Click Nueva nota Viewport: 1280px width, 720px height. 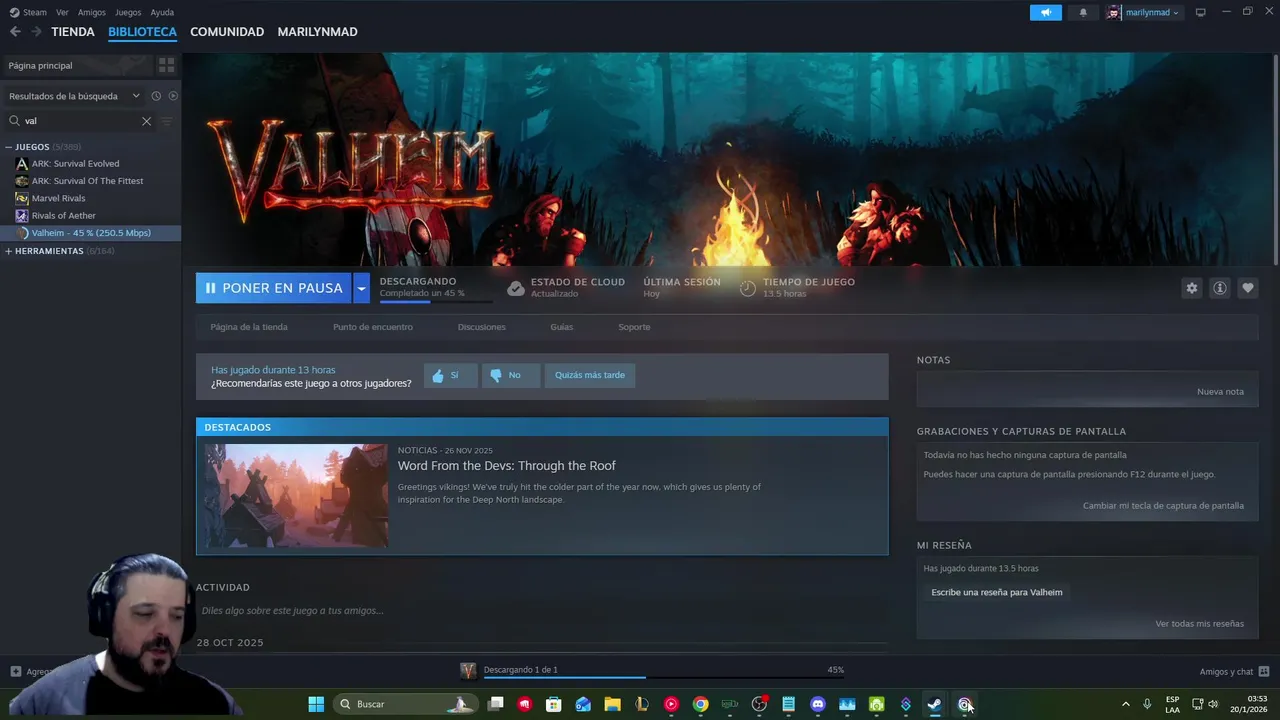tap(1220, 391)
